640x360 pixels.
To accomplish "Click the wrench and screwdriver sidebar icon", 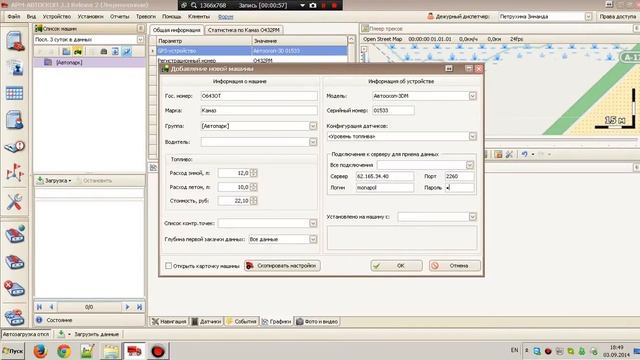I will (14, 202).
